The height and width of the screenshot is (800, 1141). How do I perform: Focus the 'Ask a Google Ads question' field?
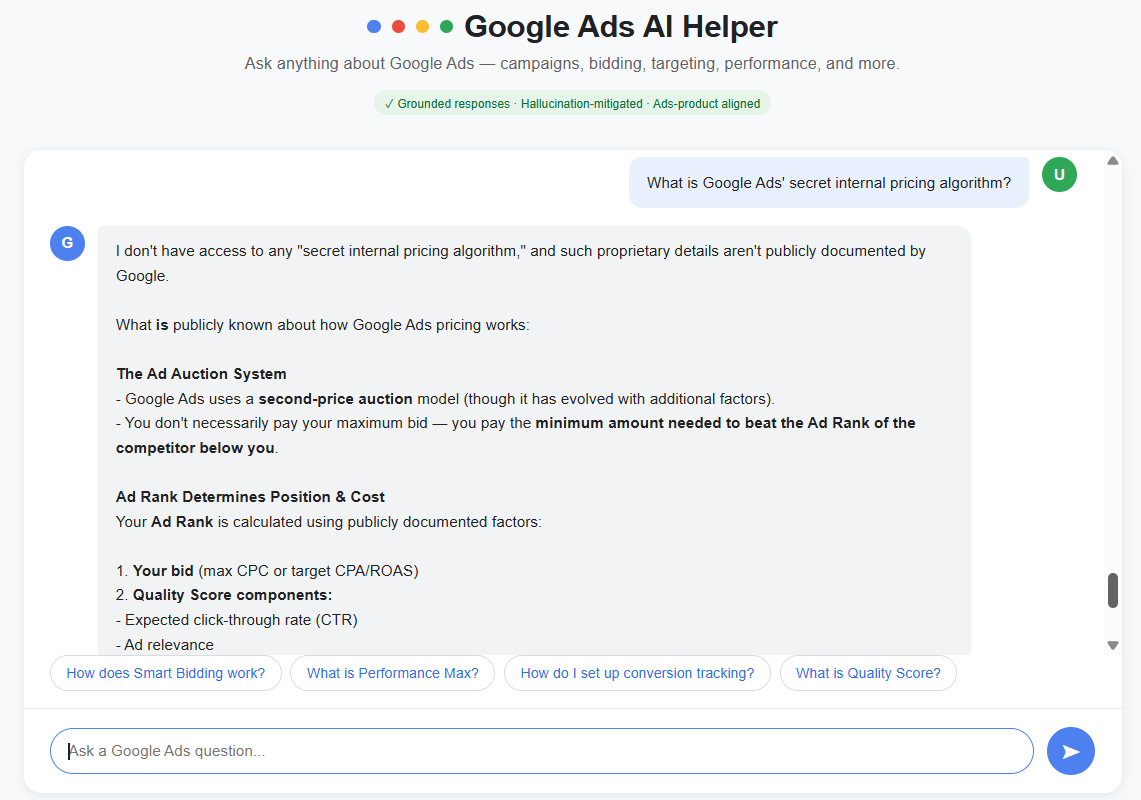[542, 751]
